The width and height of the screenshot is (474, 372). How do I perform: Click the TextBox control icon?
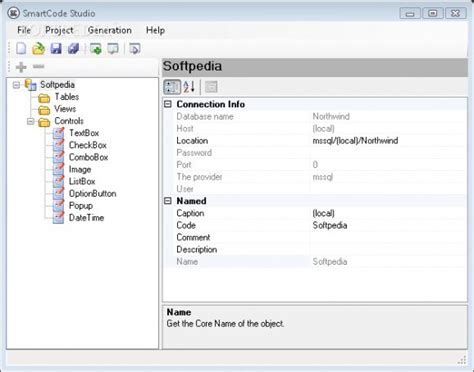[x=59, y=133]
